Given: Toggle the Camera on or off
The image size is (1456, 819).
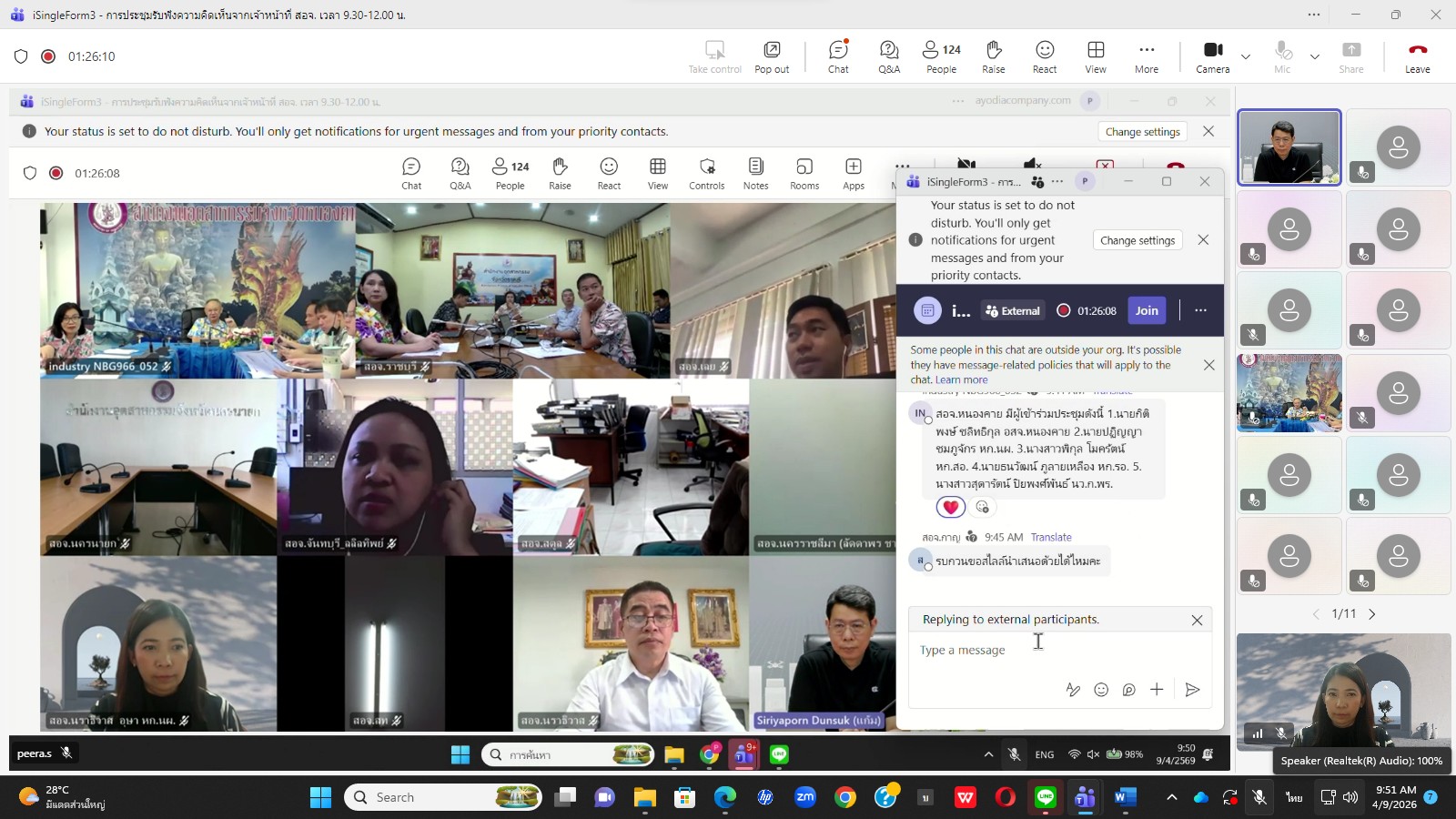Looking at the screenshot, I should pyautogui.click(x=1212, y=56).
